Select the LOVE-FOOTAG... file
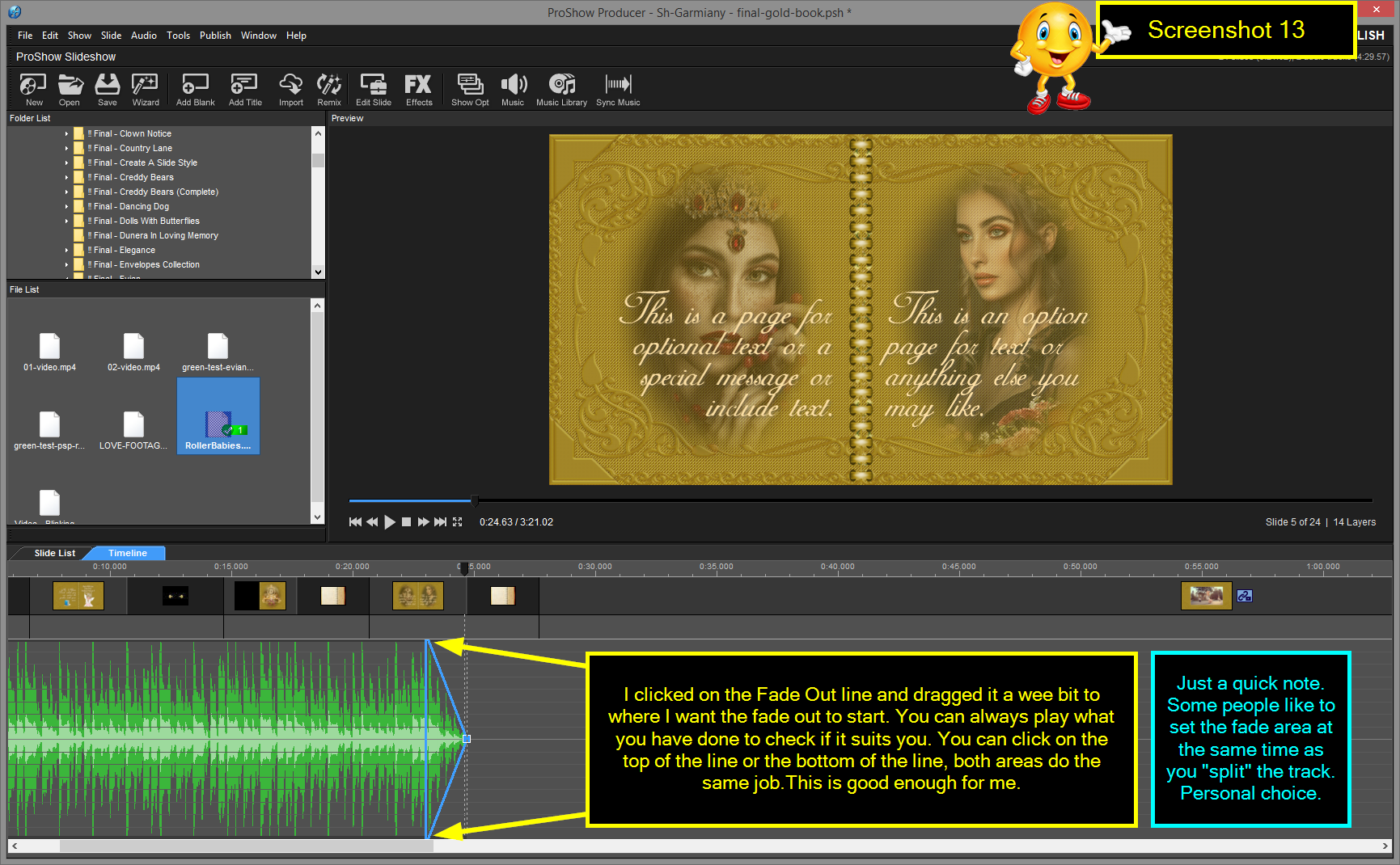1400x865 pixels. click(133, 431)
